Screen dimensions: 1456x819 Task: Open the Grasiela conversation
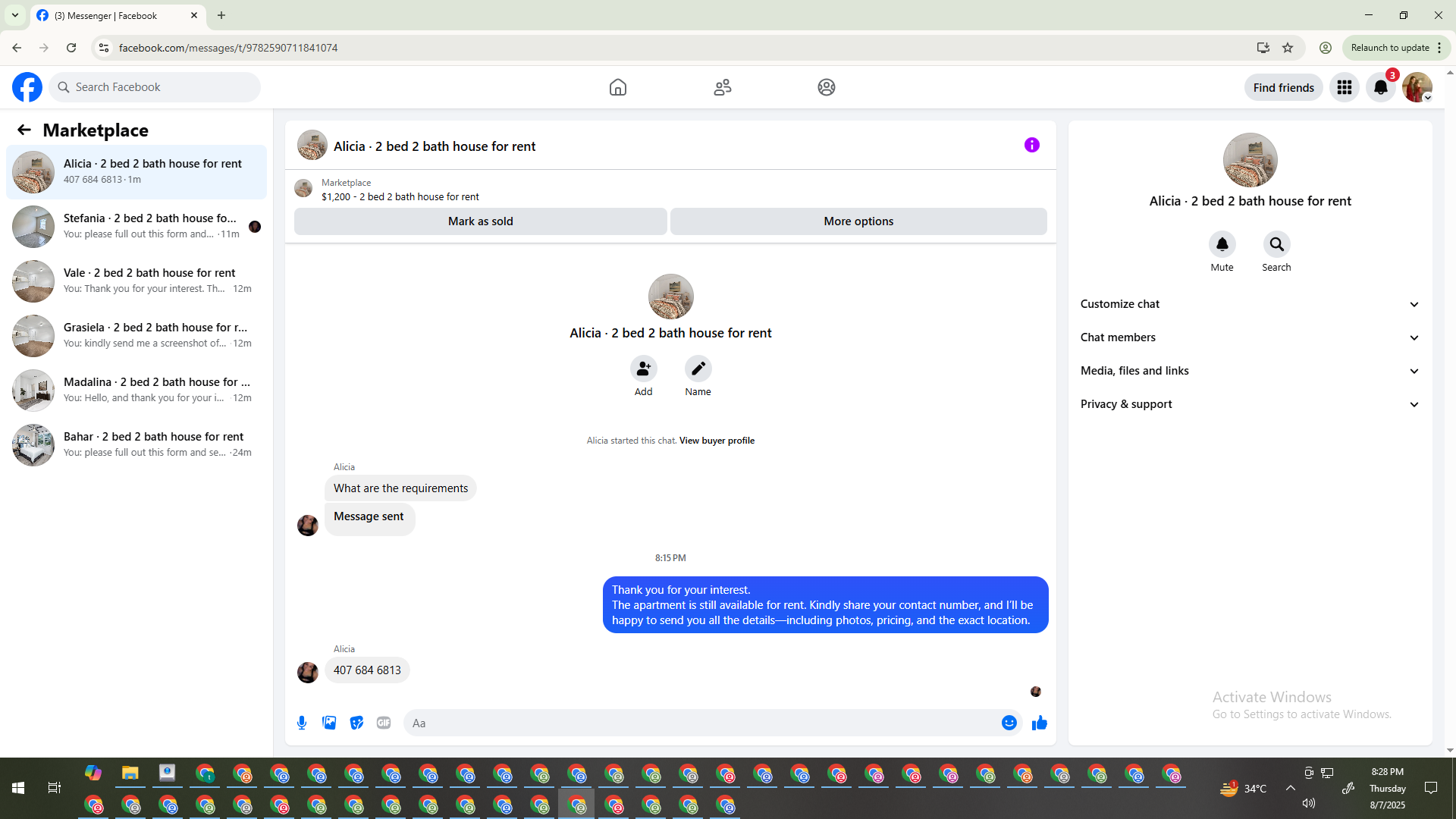point(136,336)
